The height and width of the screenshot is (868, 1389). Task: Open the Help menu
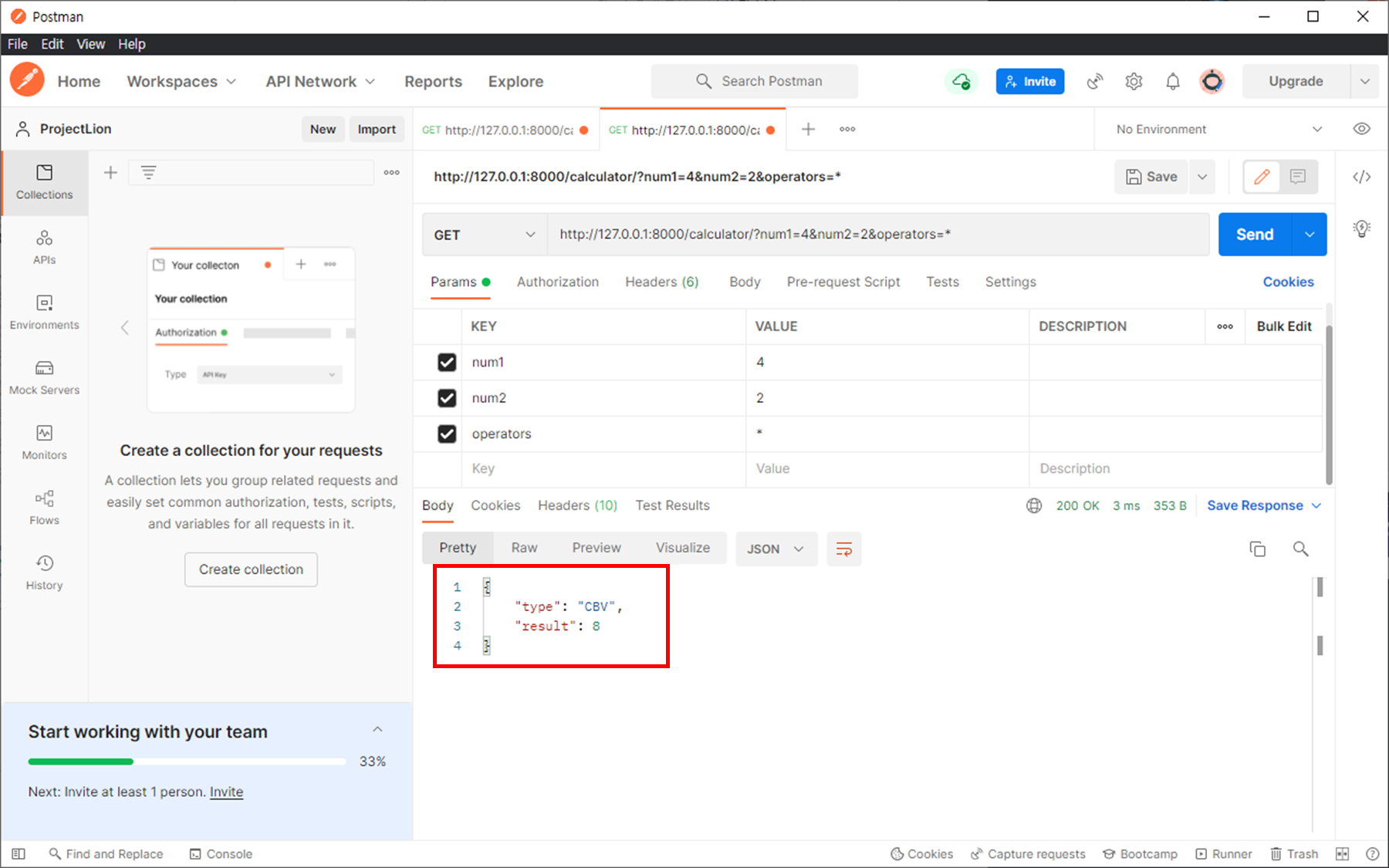[x=132, y=44]
